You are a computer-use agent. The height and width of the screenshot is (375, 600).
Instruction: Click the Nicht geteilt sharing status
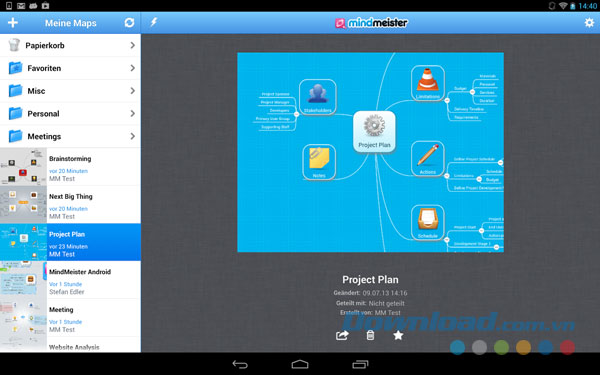tap(386, 303)
